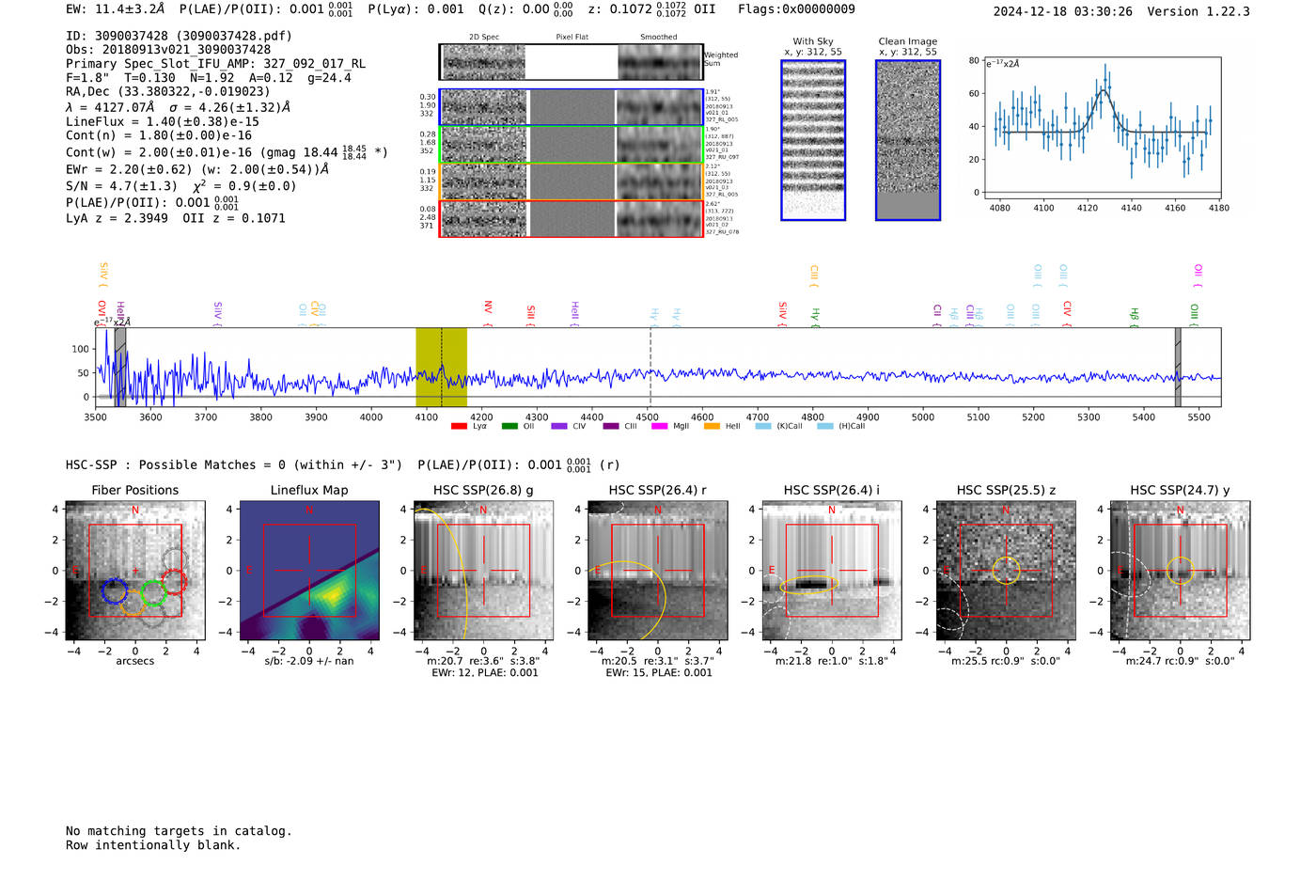Viewport: 1316px width, 896px height.
Task: Open the HSC SSP(25.5) z image
Action: point(1006,571)
